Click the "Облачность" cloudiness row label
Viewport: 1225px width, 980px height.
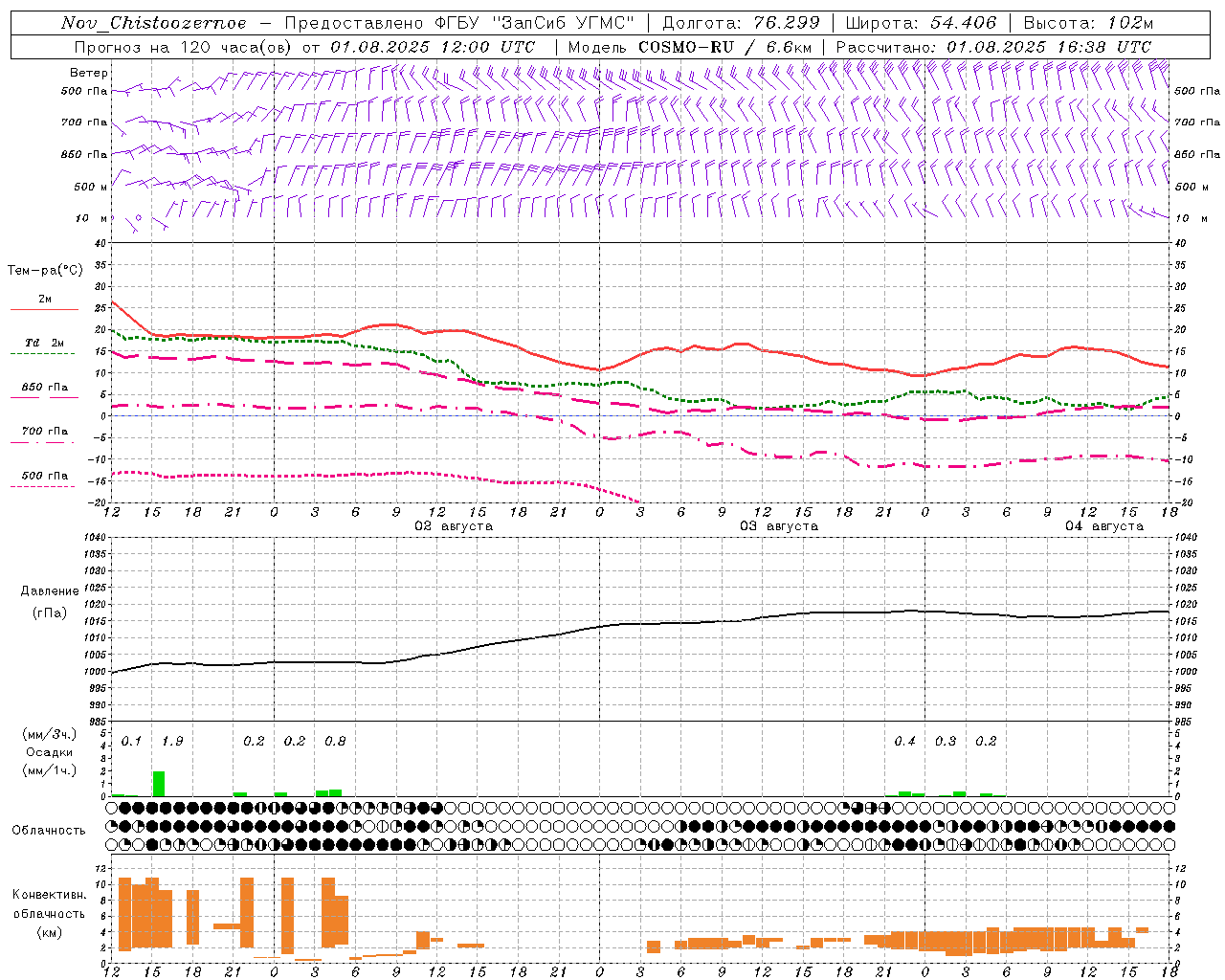pyautogui.click(x=49, y=831)
